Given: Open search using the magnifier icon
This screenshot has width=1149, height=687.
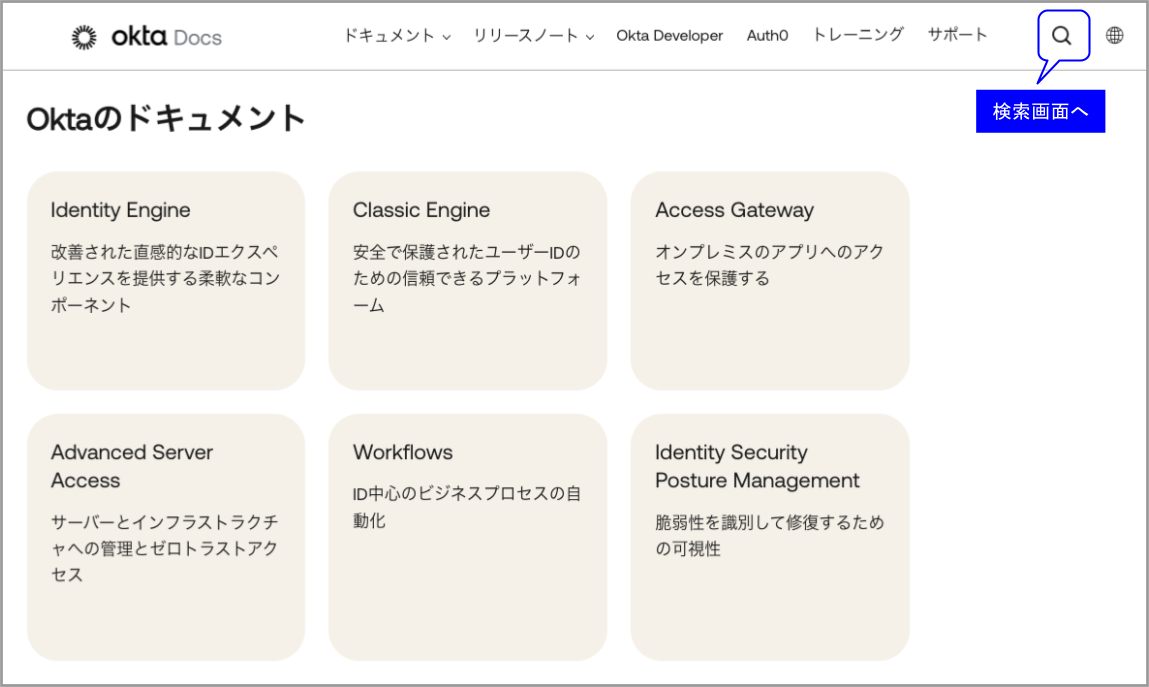Looking at the screenshot, I should (x=1061, y=35).
